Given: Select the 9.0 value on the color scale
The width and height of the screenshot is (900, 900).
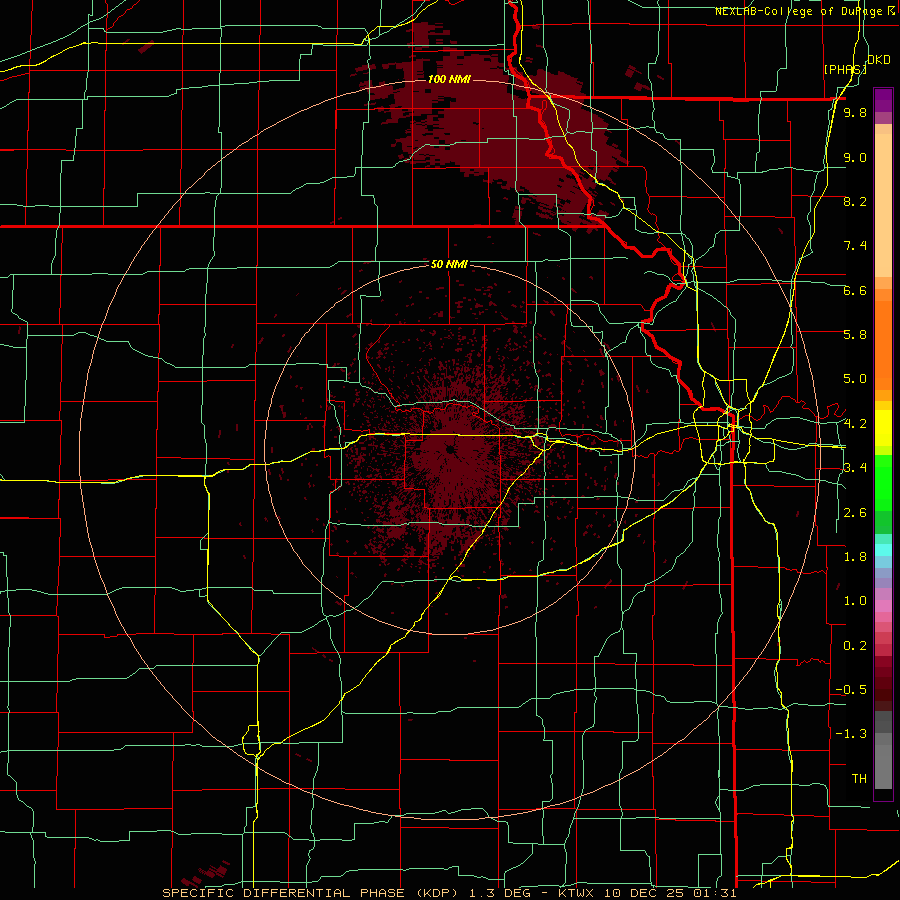Looking at the screenshot, I should 855,157.
